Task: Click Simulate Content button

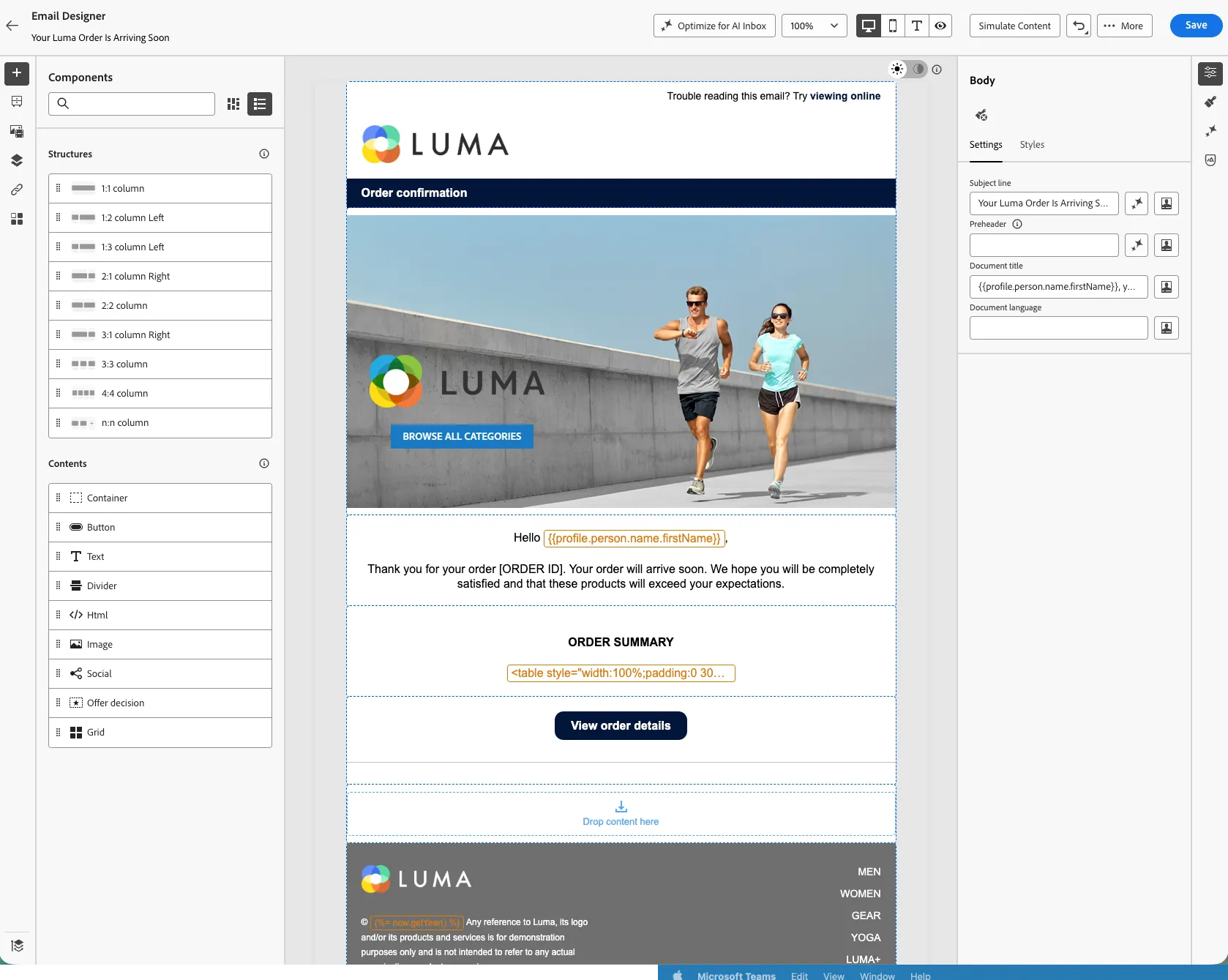Action: 1014,26
